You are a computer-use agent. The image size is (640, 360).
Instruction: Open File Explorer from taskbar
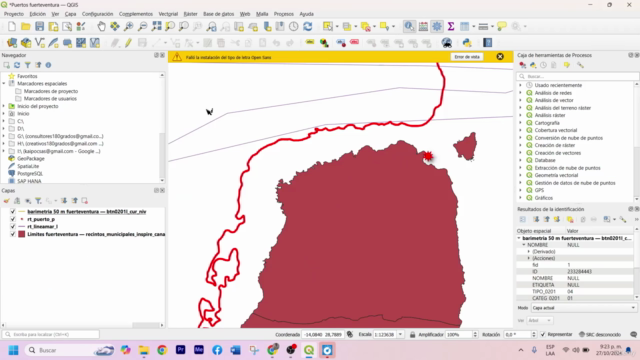(x=144, y=350)
